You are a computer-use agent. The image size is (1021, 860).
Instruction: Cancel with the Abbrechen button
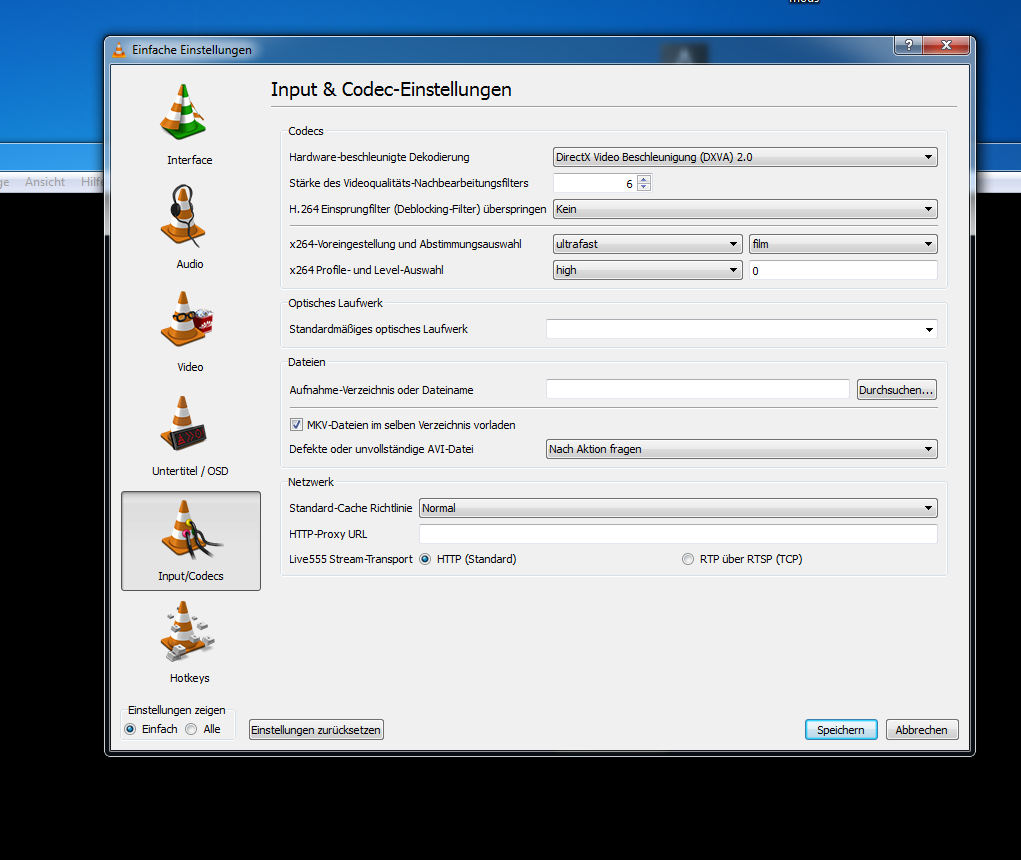point(921,730)
